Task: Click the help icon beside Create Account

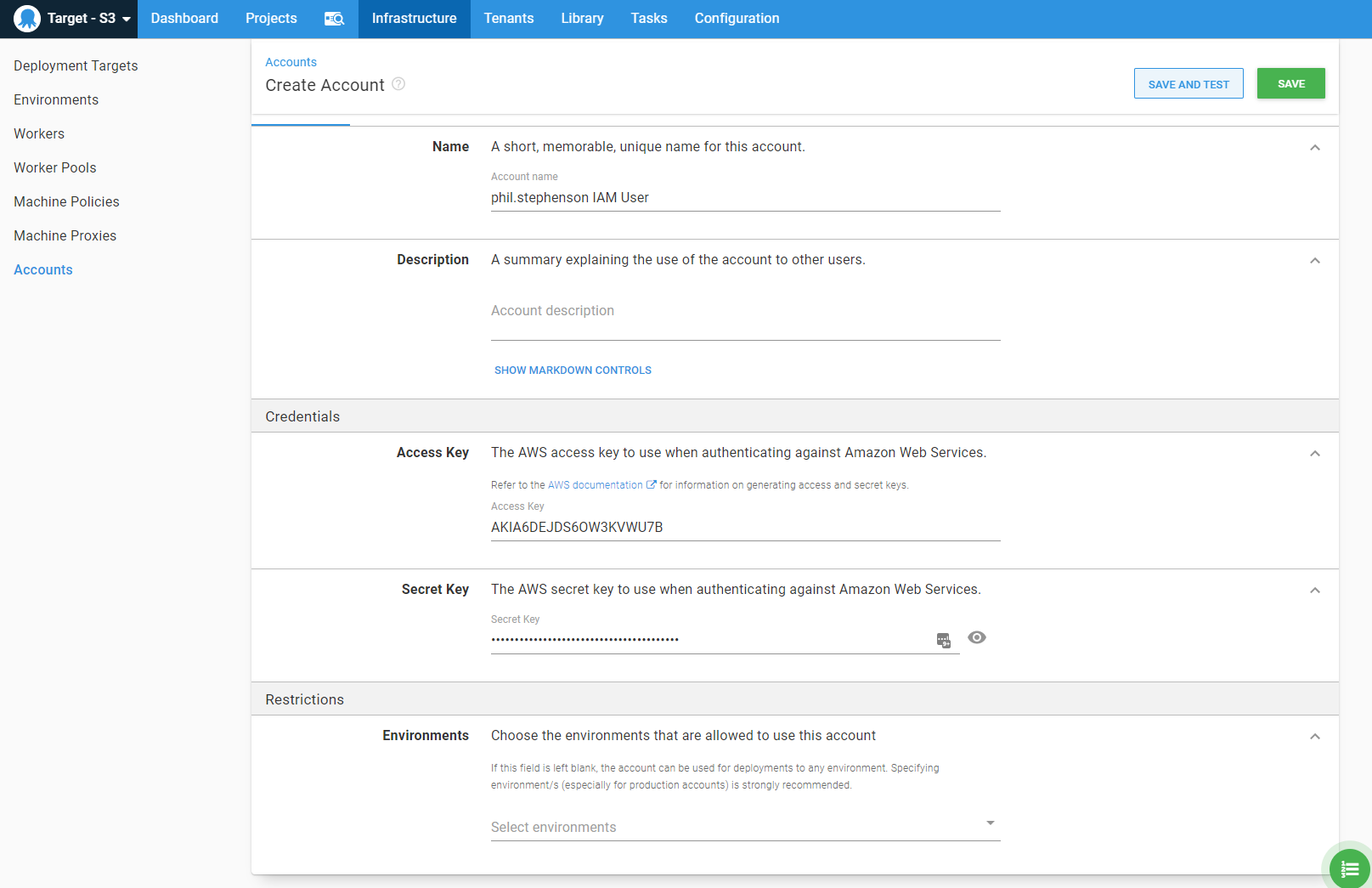Action: [398, 83]
